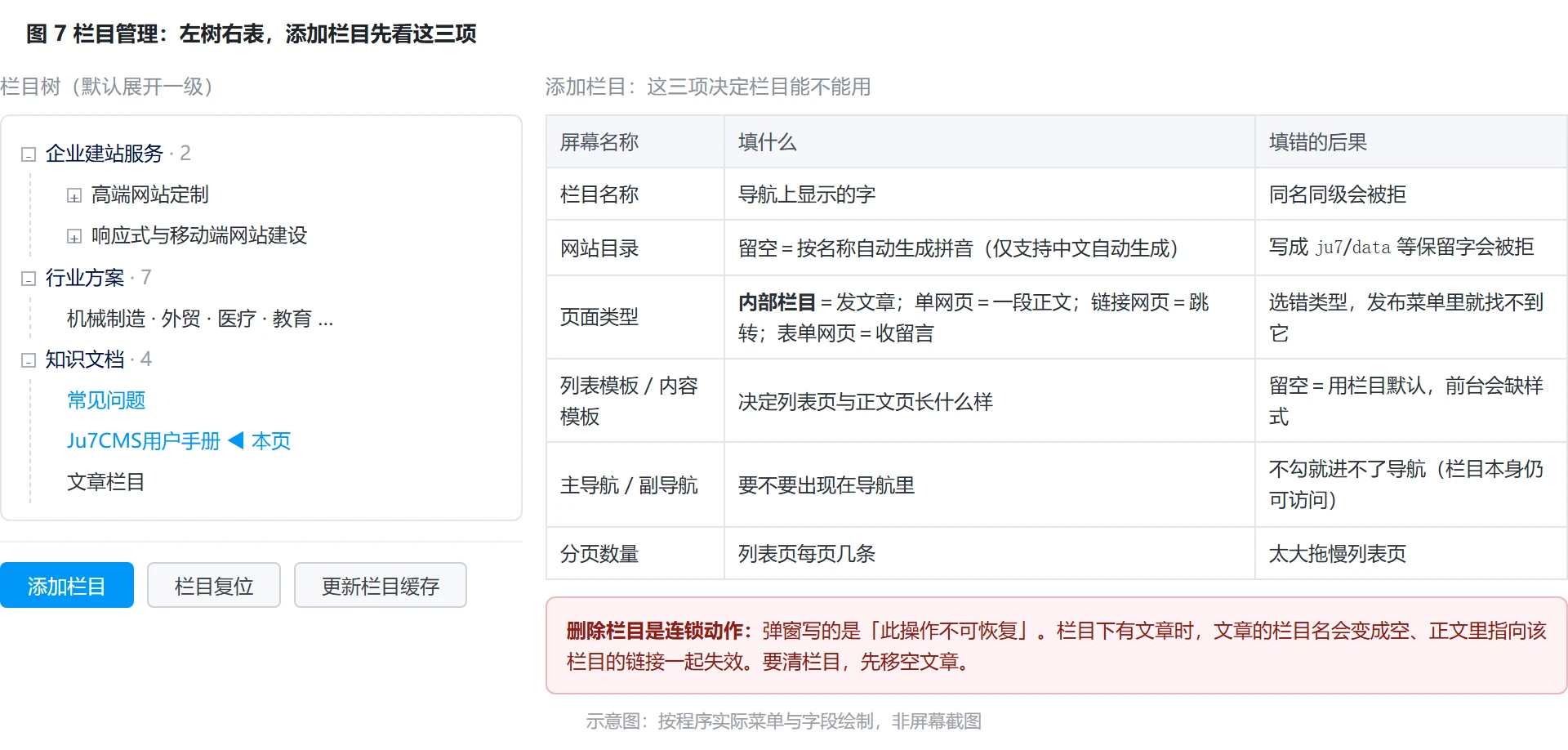
Task: Select 文章栏目 in the tree
Action: tap(106, 482)
